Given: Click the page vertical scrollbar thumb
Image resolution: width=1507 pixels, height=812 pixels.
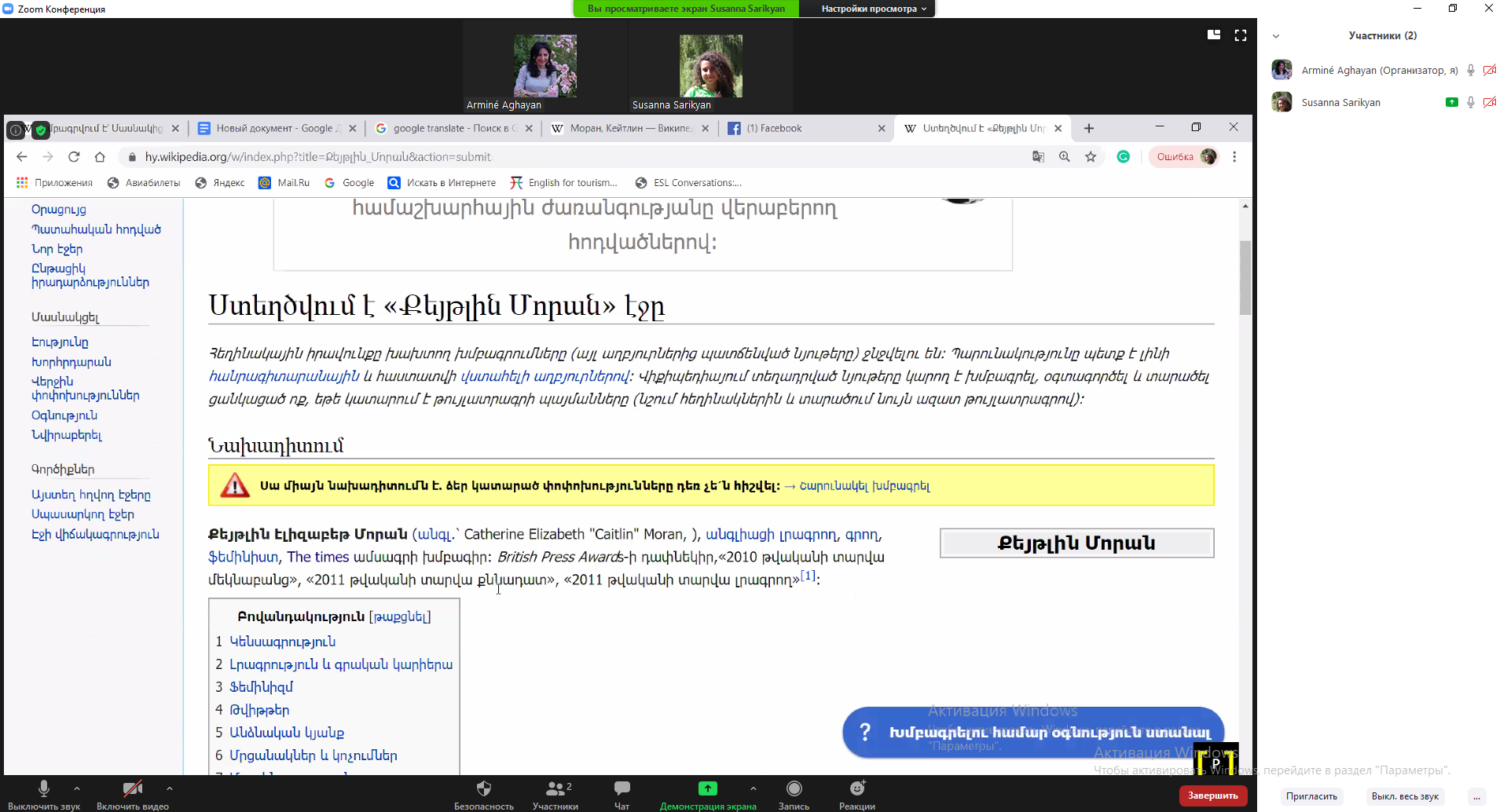Looking at the screenshot, I should tap(1245, 277).
